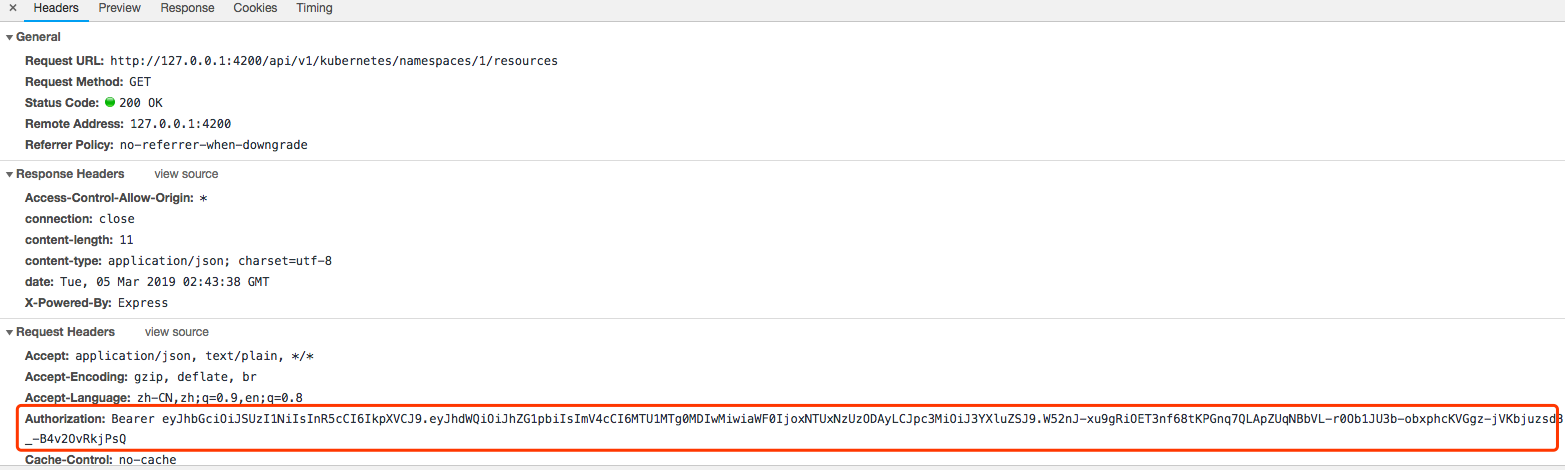
Task: Click view source beside Response Headers
Action: (x=186, y=174)
